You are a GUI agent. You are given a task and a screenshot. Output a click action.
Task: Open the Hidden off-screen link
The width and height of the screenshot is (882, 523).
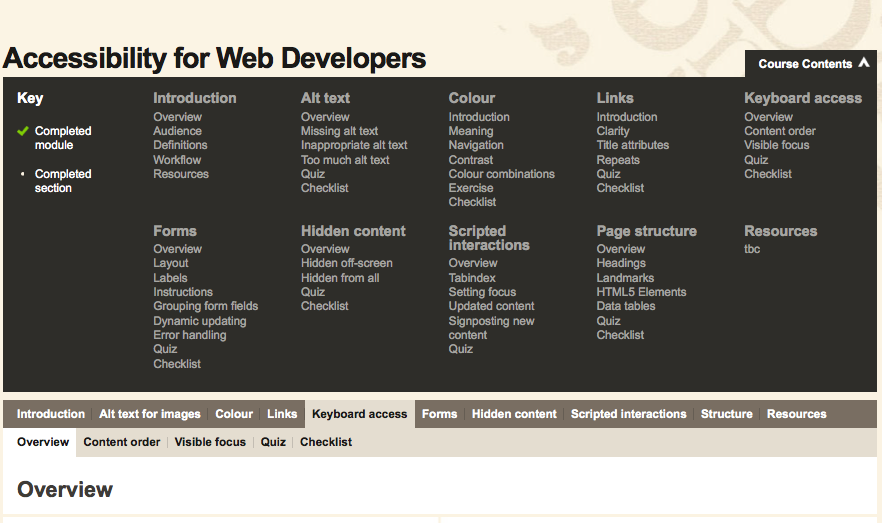coord(346,263)
